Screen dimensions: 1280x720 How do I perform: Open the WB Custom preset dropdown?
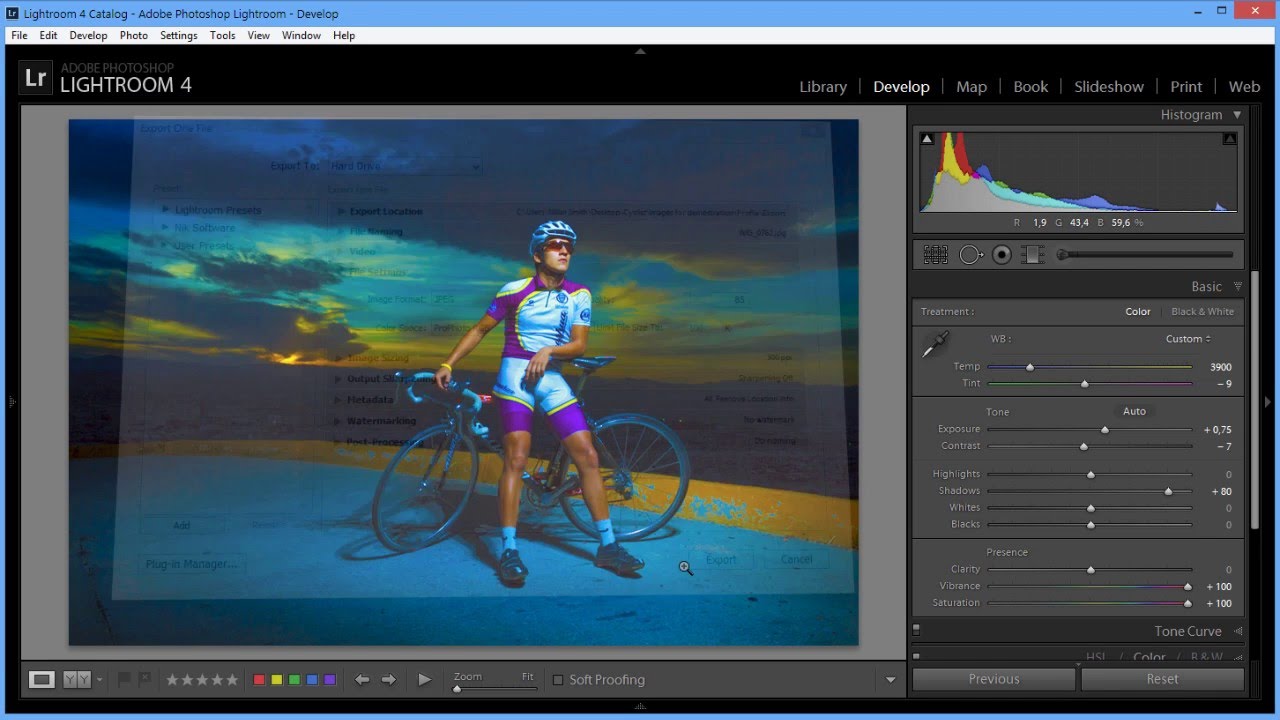point(1189,339)
